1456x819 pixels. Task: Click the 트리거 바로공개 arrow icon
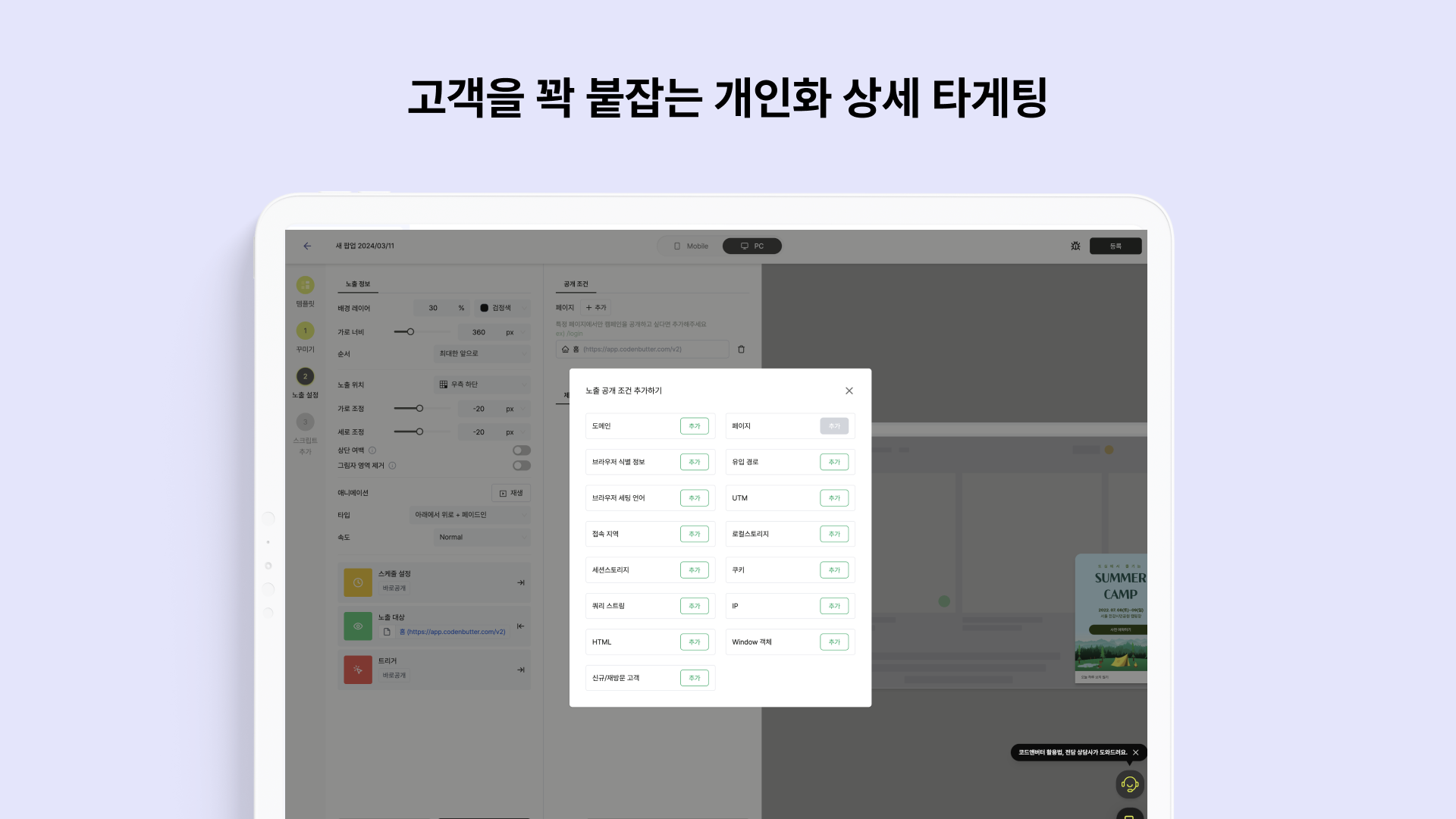pyautogui.click(x=520, y=669)
